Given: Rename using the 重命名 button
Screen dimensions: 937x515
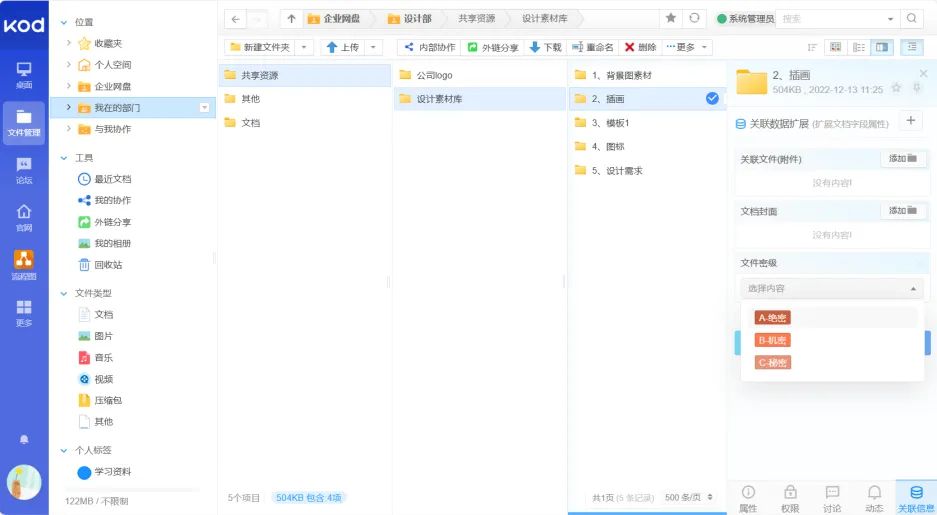Looking at the screenshot, I should (x=592, y=47).
